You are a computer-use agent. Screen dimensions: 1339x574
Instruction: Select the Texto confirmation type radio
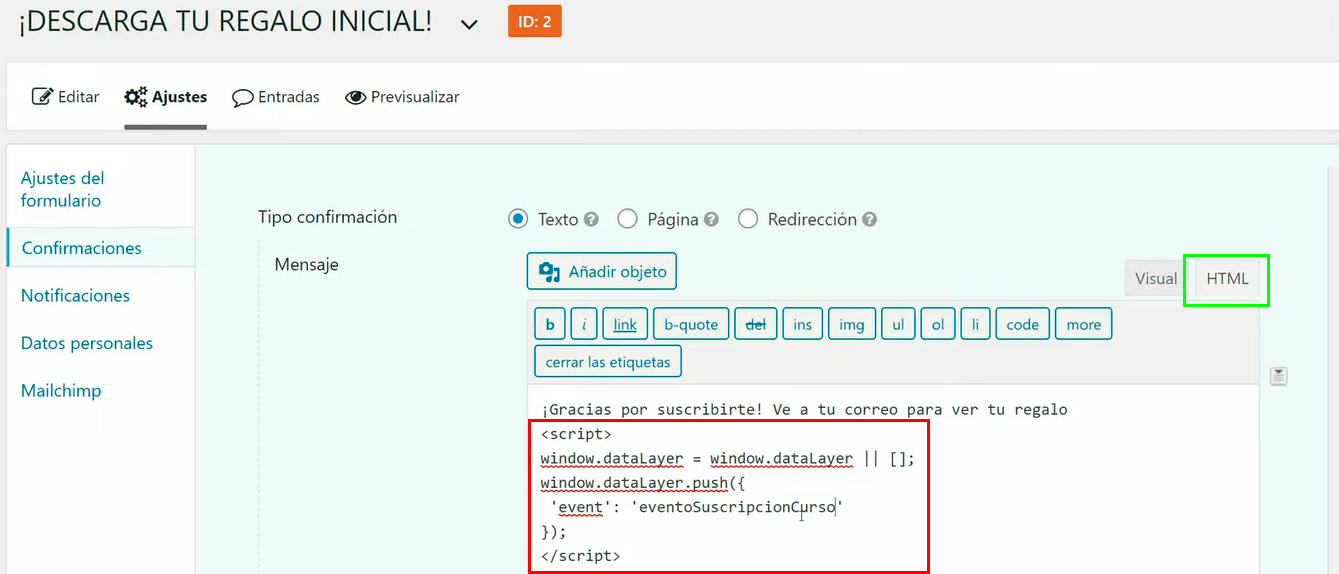[x=518, y=219]
